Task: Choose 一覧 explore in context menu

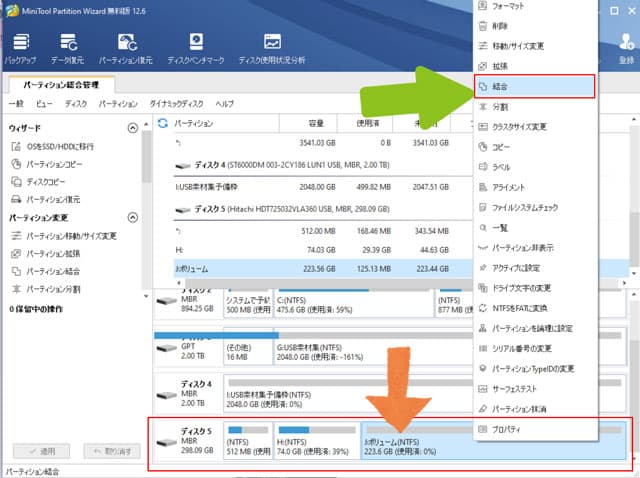Action: coord(536,228)
